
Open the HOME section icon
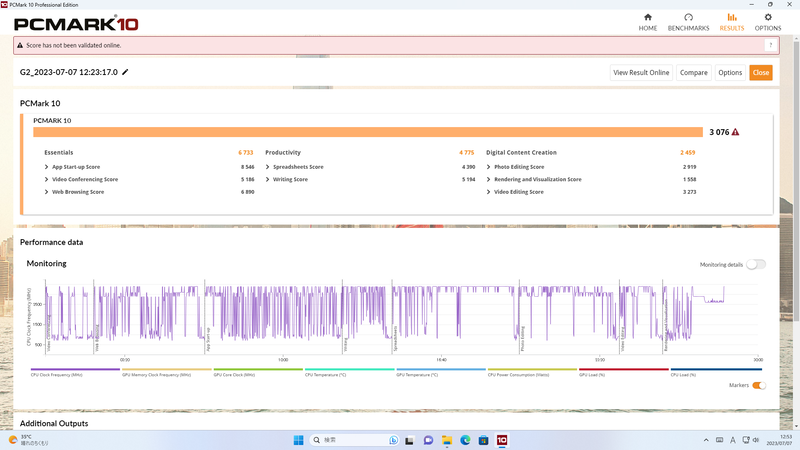(647, 17)
